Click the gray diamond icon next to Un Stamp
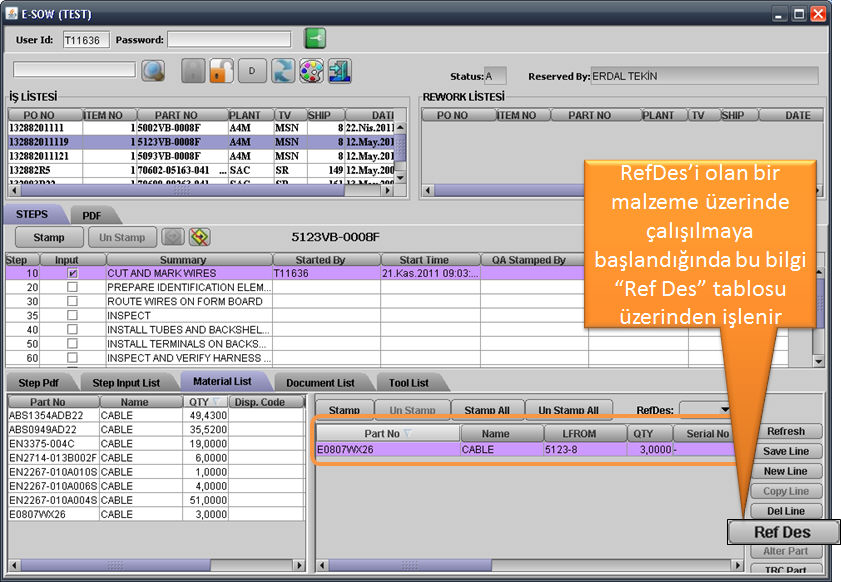This screenshot has height=582, width=841. point(173,237)
